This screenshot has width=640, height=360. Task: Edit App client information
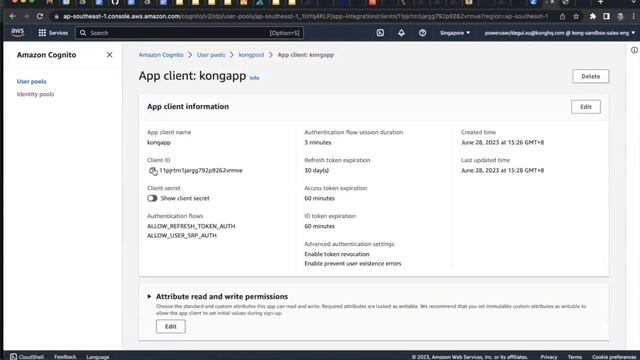(x=586, y=107)
